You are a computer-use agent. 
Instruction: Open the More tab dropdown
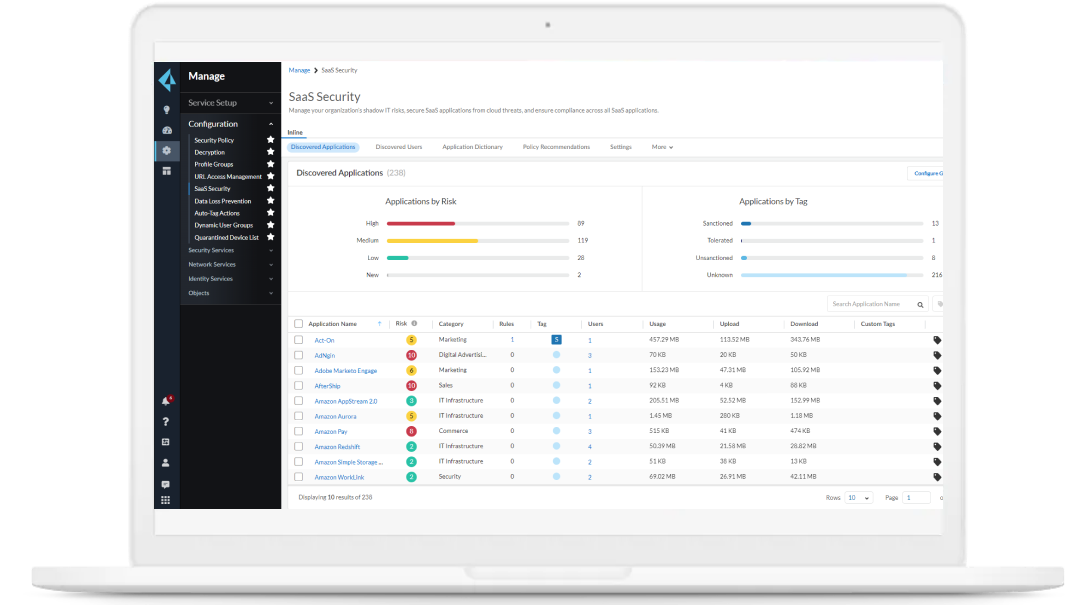pyautogui.click(x=663, y=146)
